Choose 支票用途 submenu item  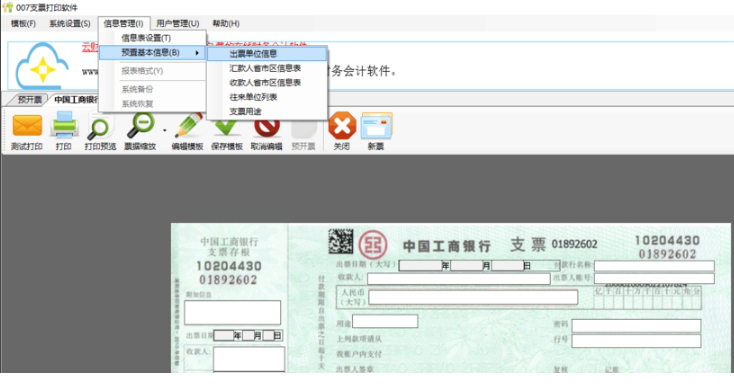click(x=267, y=112)
